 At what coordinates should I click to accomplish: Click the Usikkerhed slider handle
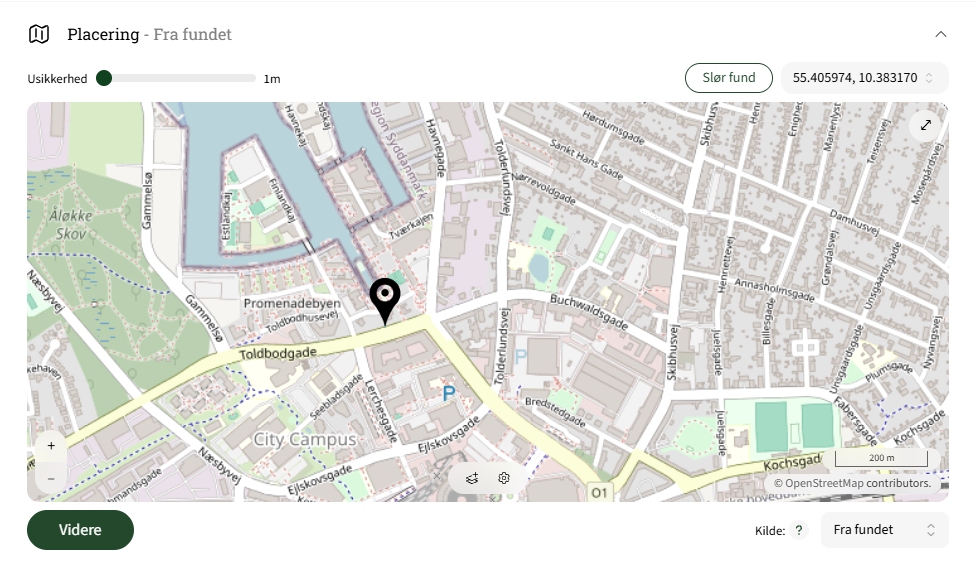click(x=104, y=78)
